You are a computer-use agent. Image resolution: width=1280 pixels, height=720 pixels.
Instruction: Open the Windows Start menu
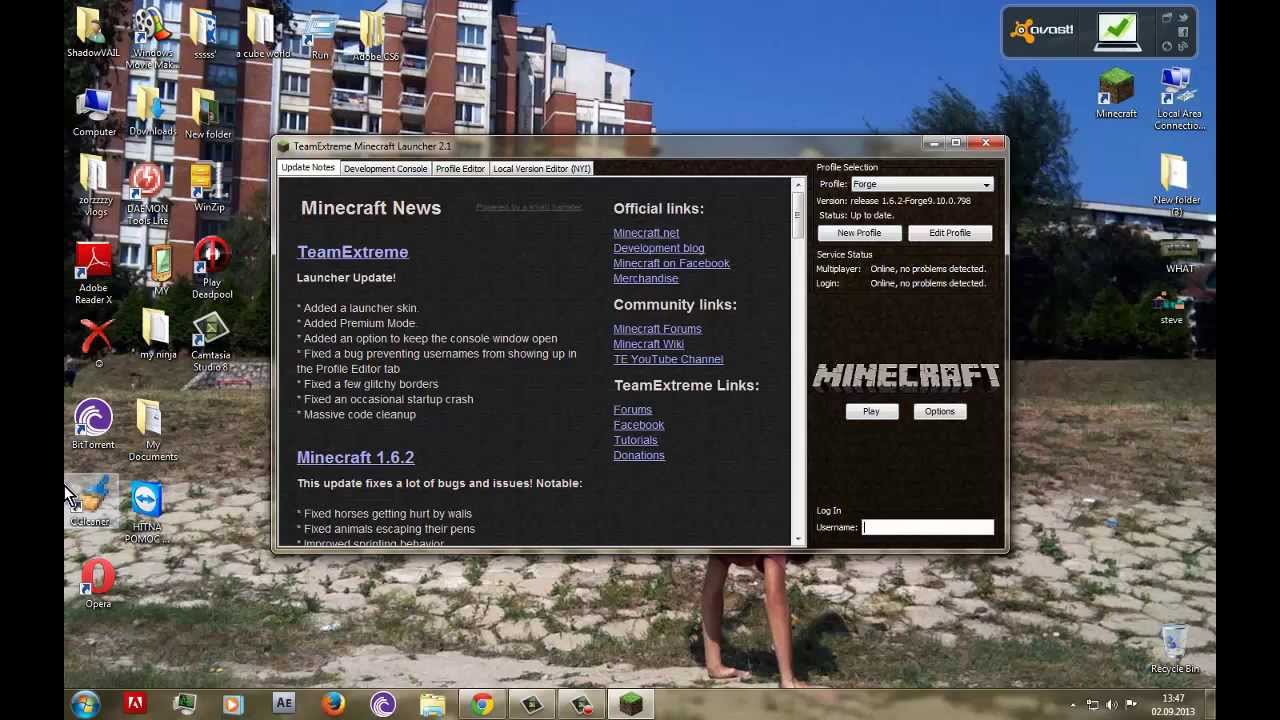[85, 705]
